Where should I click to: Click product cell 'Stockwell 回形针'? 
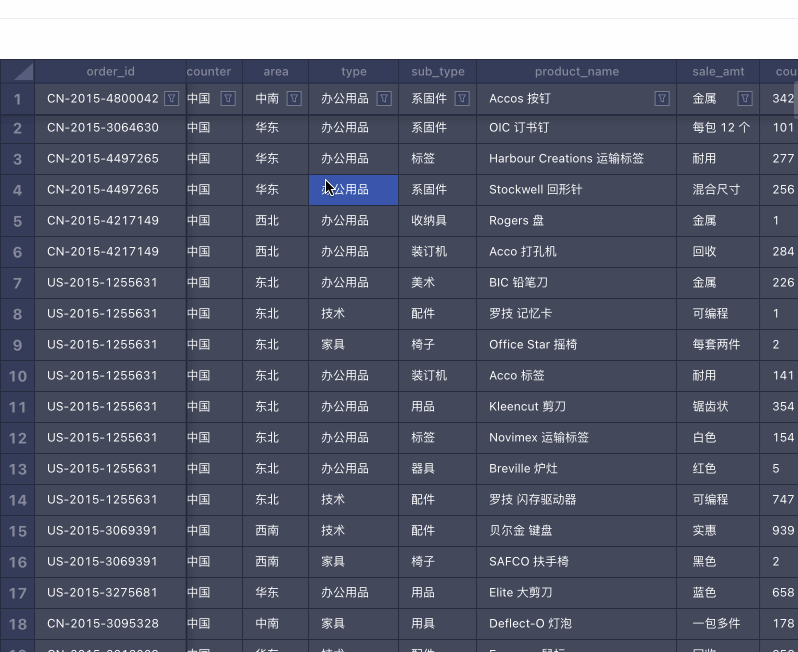point(577,190)
